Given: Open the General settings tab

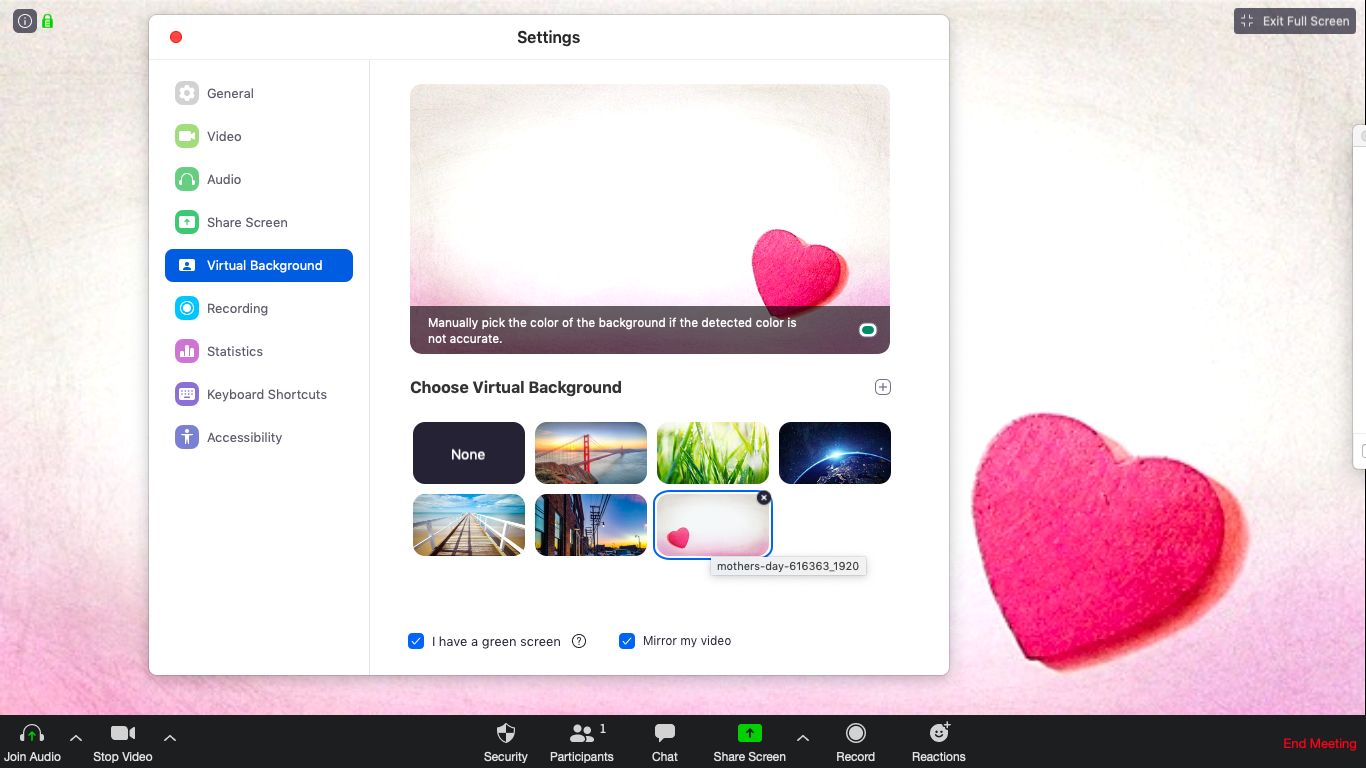Looking at the screenshot, I should pyautogui.click(x=259, y=93).
